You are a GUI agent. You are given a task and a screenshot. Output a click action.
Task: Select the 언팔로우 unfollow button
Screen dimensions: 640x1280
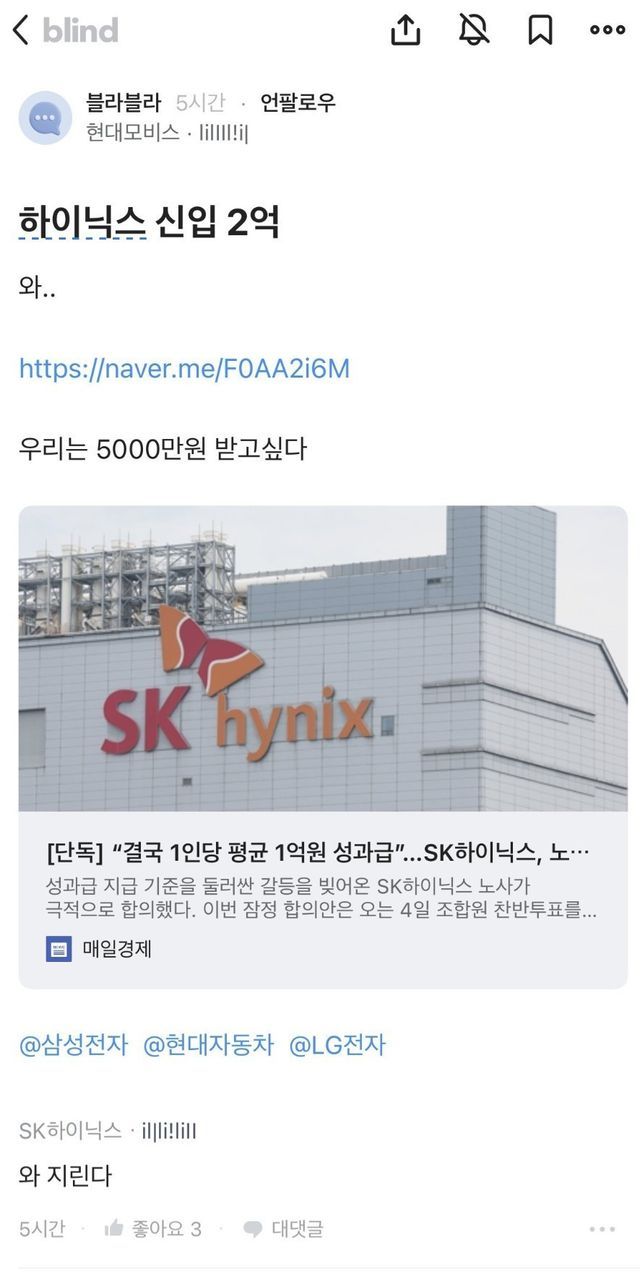pyautogui.click(x=298, y=102)
